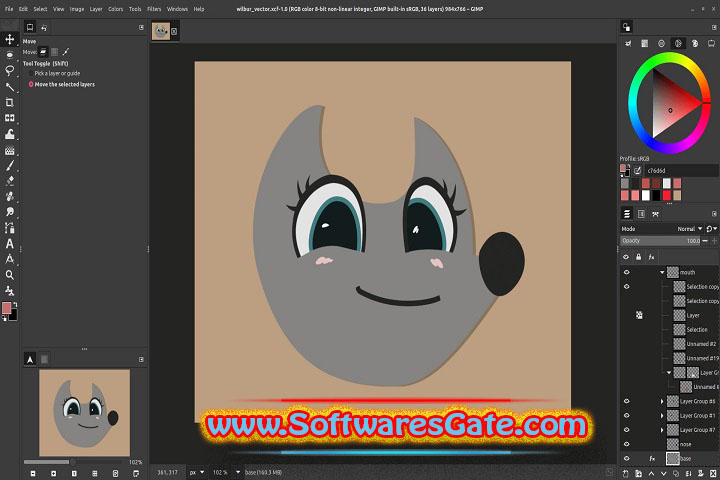The width and height of the screenshot is (720, 480).
Task: Add a mask to the selected layer
Action: pyautogui.click(x=701, y=474)
